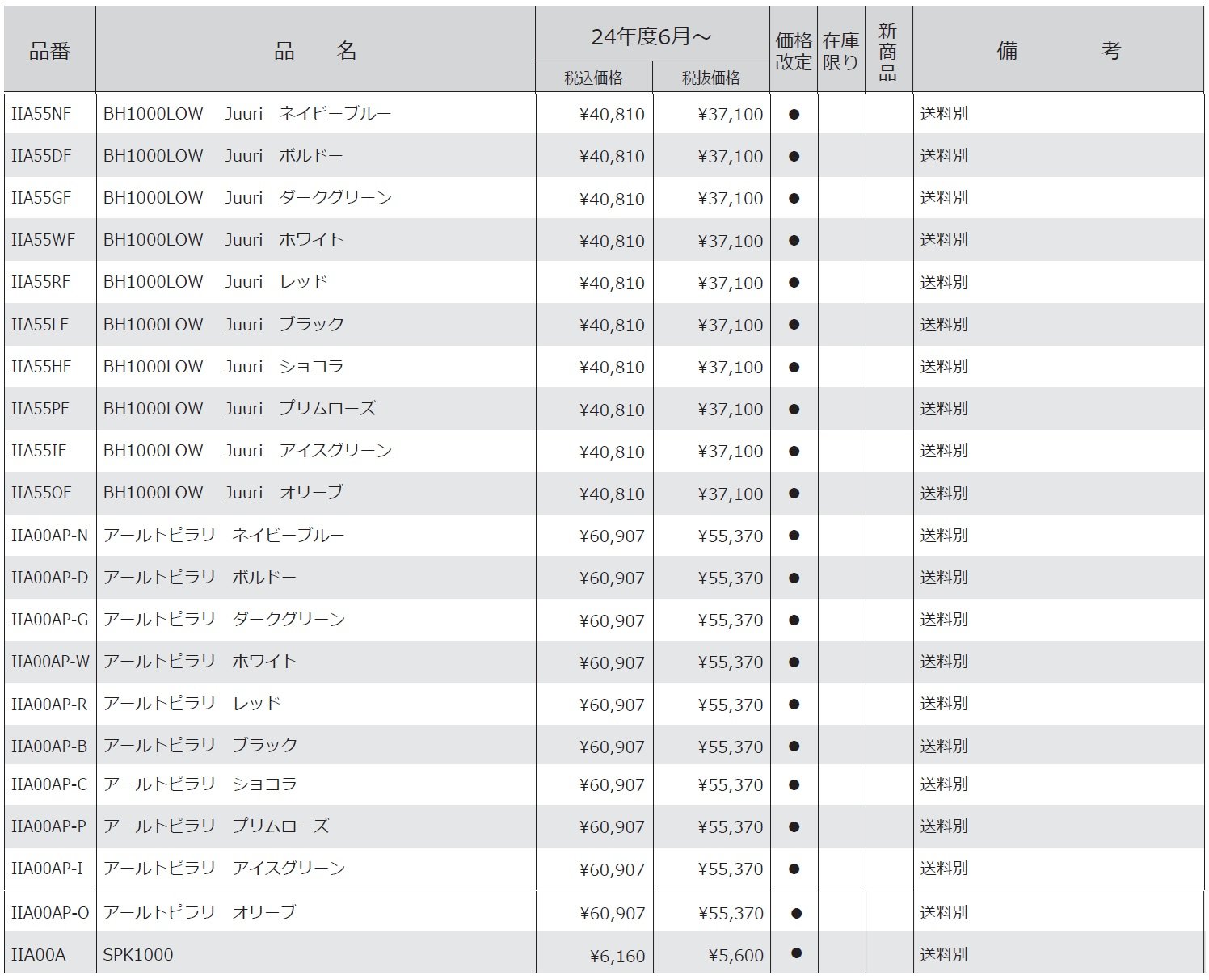The width and height of the screenshot is (1209, 980).
Task: Select the 24年度6月～ header cell
Action: click(x=651, y=36)
